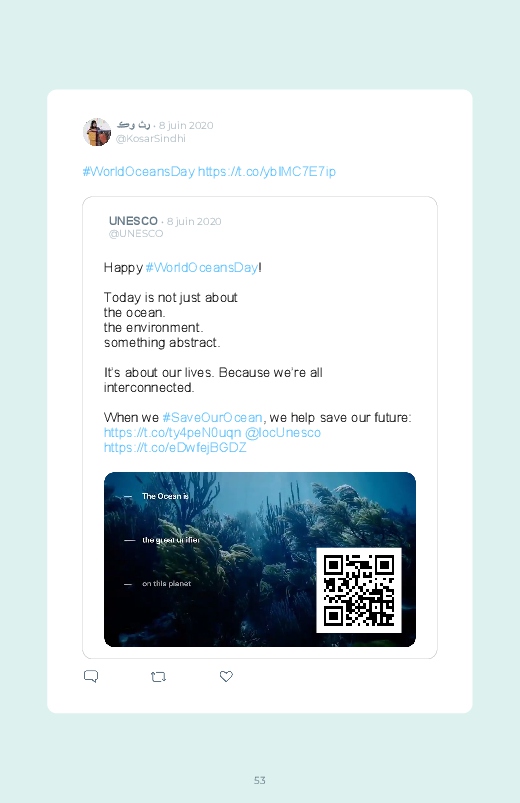Click 'The Ocean is' caption in image
Viewport: 520px width, 803px height.
(165, 496)
